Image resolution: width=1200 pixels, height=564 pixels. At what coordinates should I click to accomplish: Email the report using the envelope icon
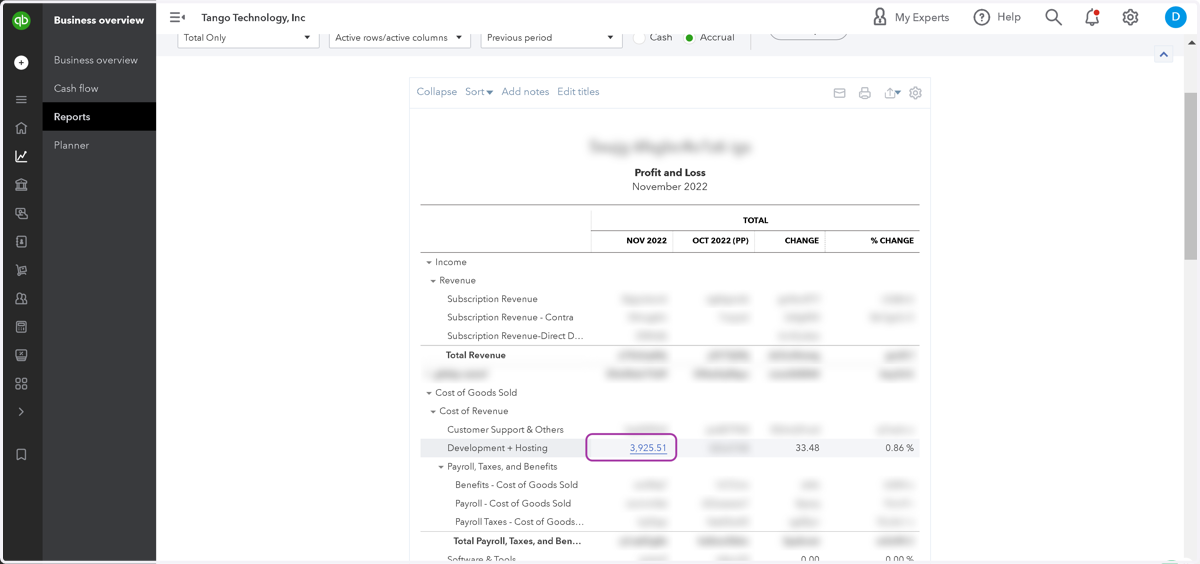(839, 93)
